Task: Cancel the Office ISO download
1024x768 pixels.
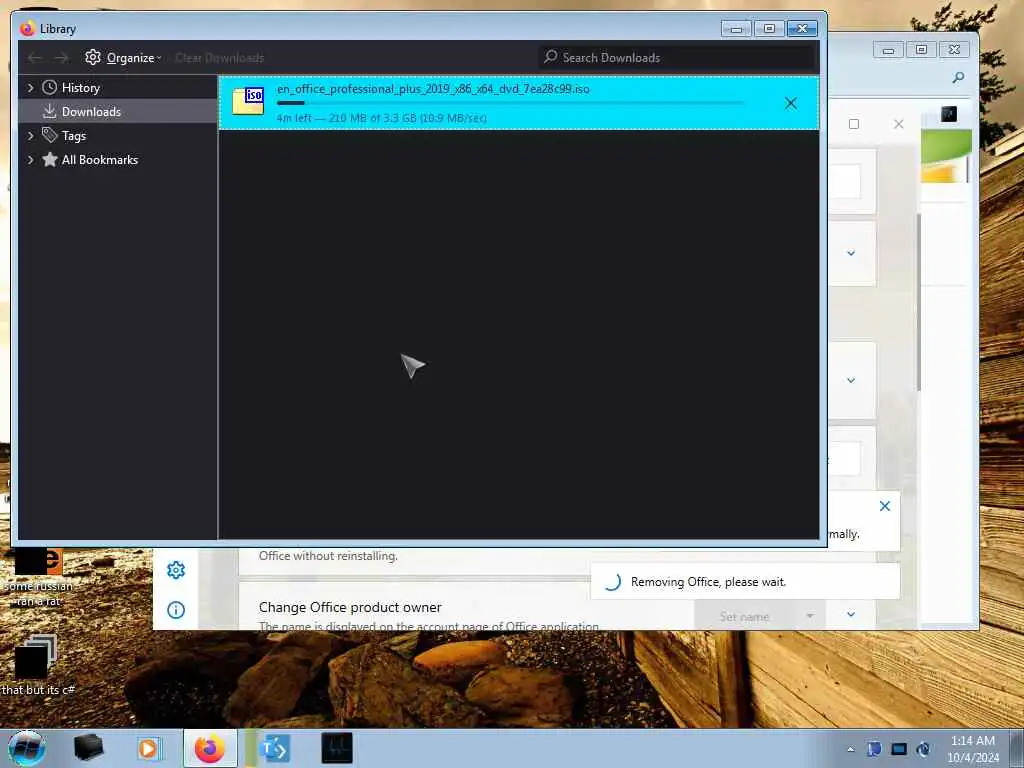Action: coord(790,103)
